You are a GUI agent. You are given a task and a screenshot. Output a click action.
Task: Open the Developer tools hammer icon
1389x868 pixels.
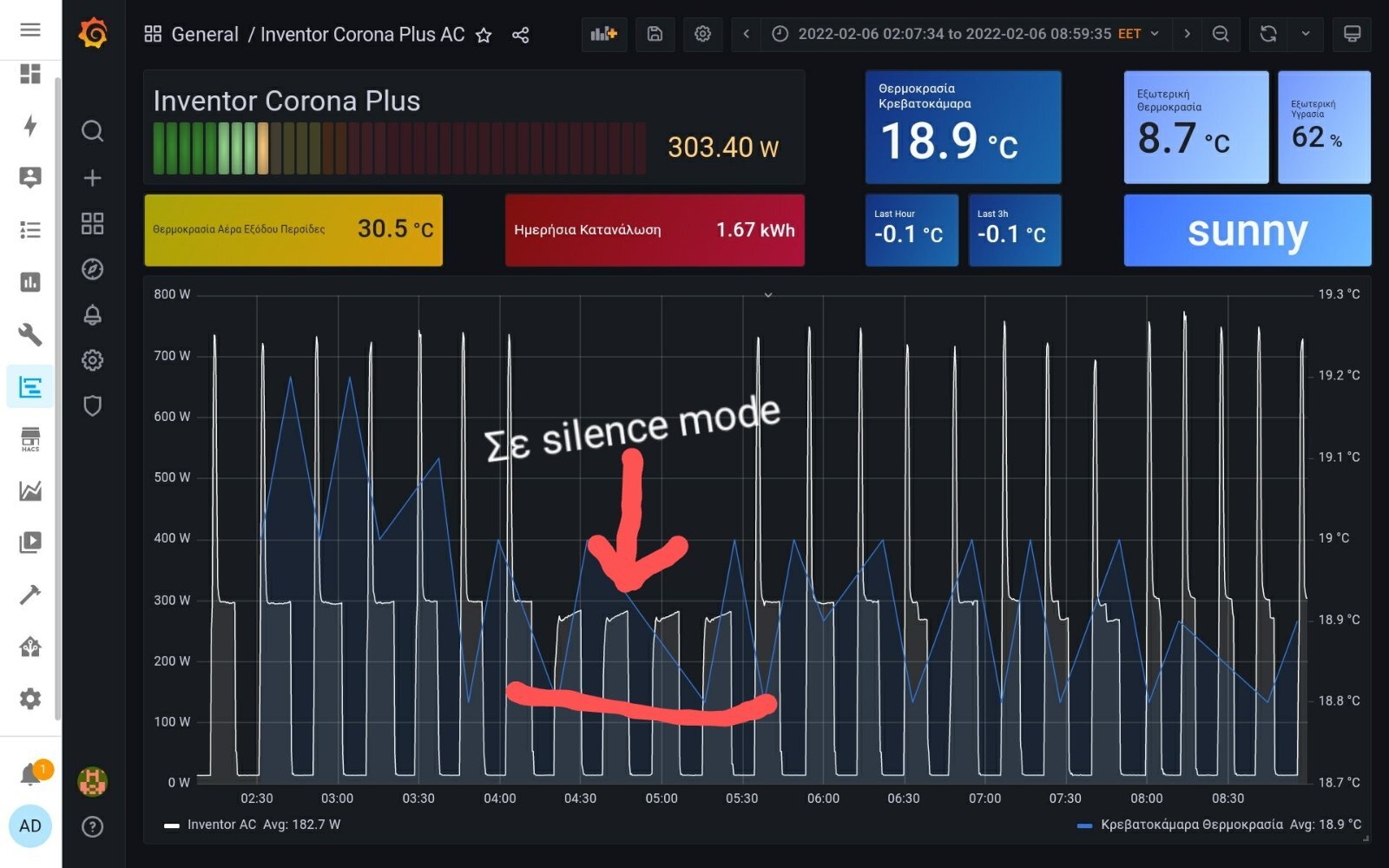(30, 595)
